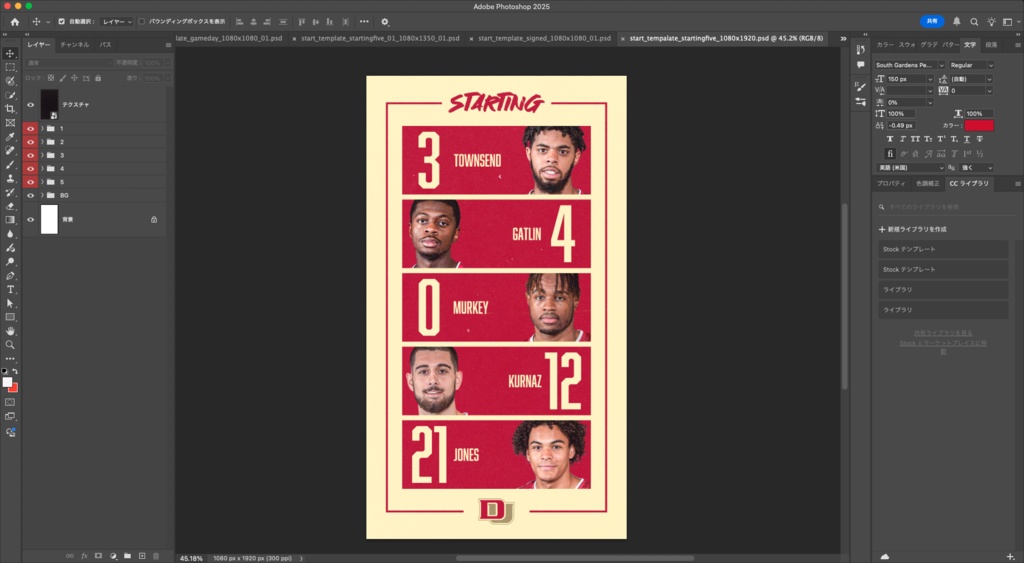The height and width of the screenshot is (563, 1024).
Task: Click the add layer mask icon
Action: [99, 556]
